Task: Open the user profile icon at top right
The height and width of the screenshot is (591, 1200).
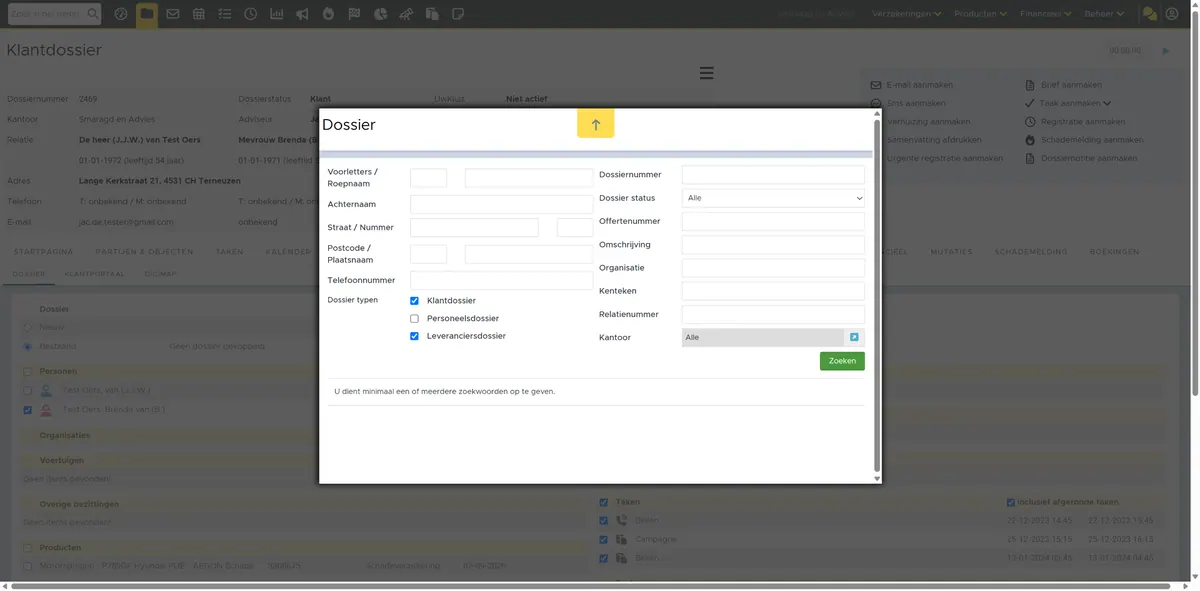Action: 1172,14
